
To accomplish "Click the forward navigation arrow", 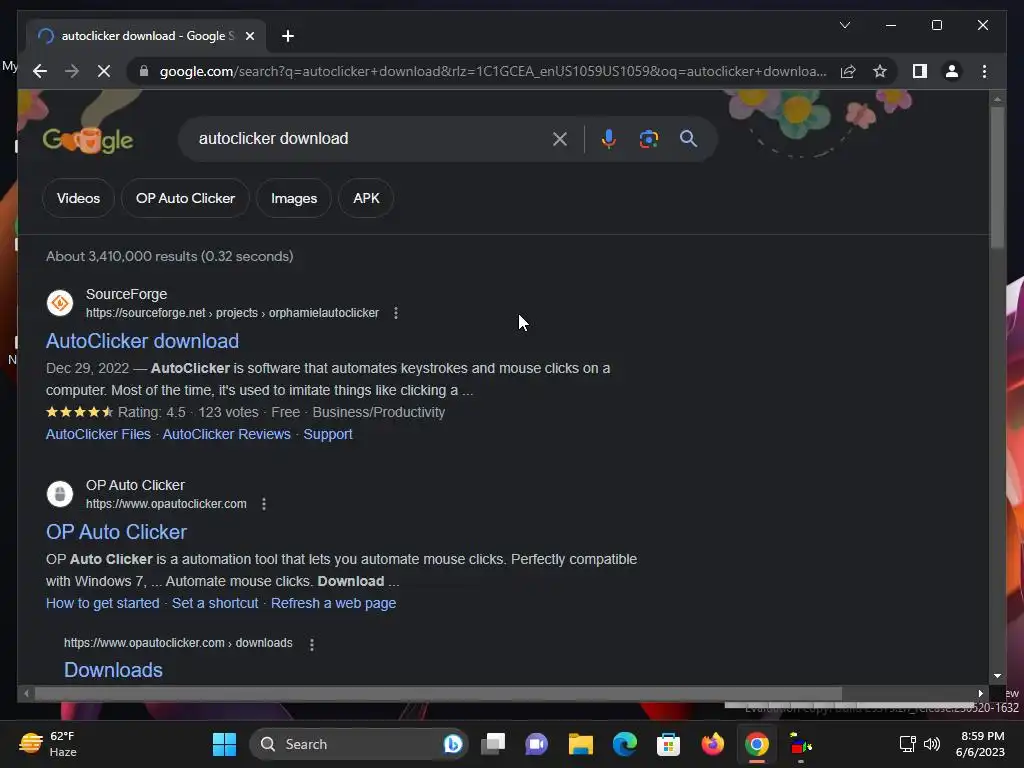I will (72, 71).
